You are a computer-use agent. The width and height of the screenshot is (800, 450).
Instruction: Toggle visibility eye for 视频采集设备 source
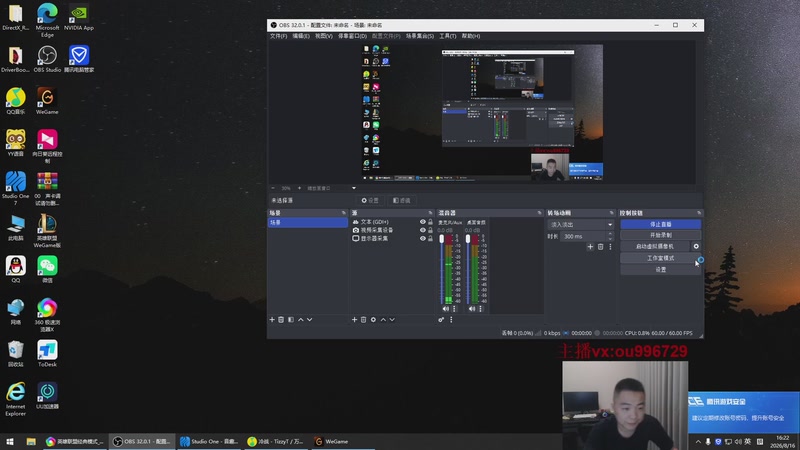(x=422, y=230)
